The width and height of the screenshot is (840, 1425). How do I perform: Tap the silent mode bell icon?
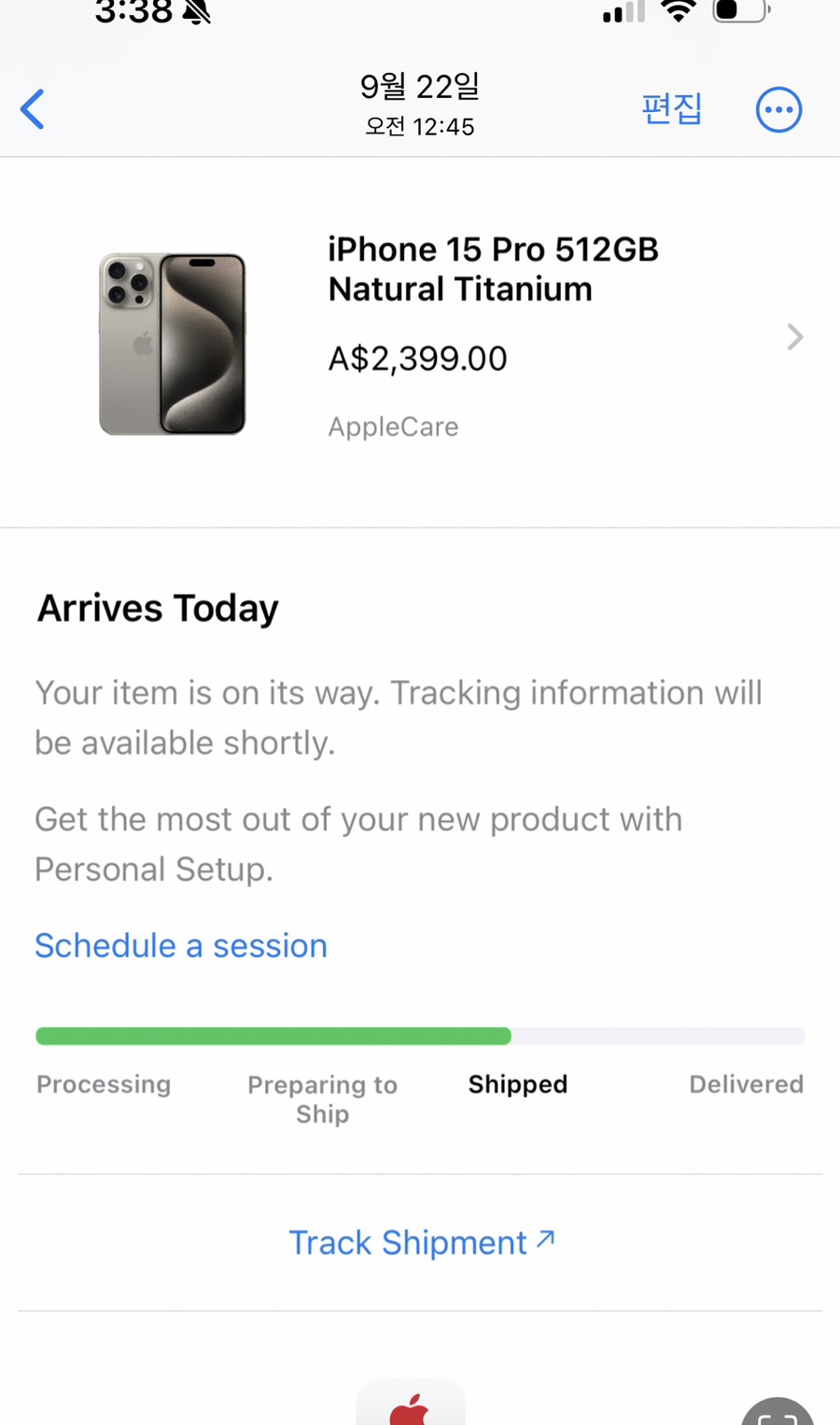(x=197, y=12)
